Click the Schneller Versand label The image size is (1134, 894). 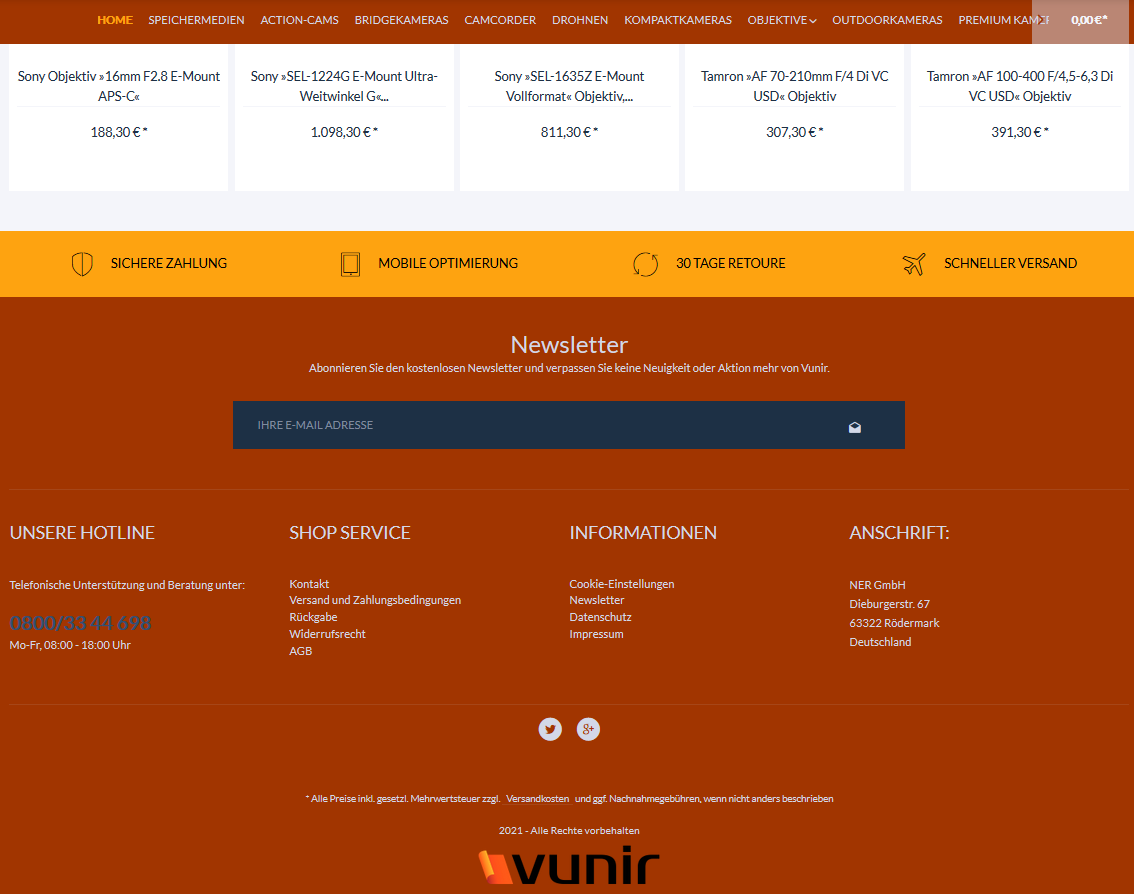[1010, 264]
